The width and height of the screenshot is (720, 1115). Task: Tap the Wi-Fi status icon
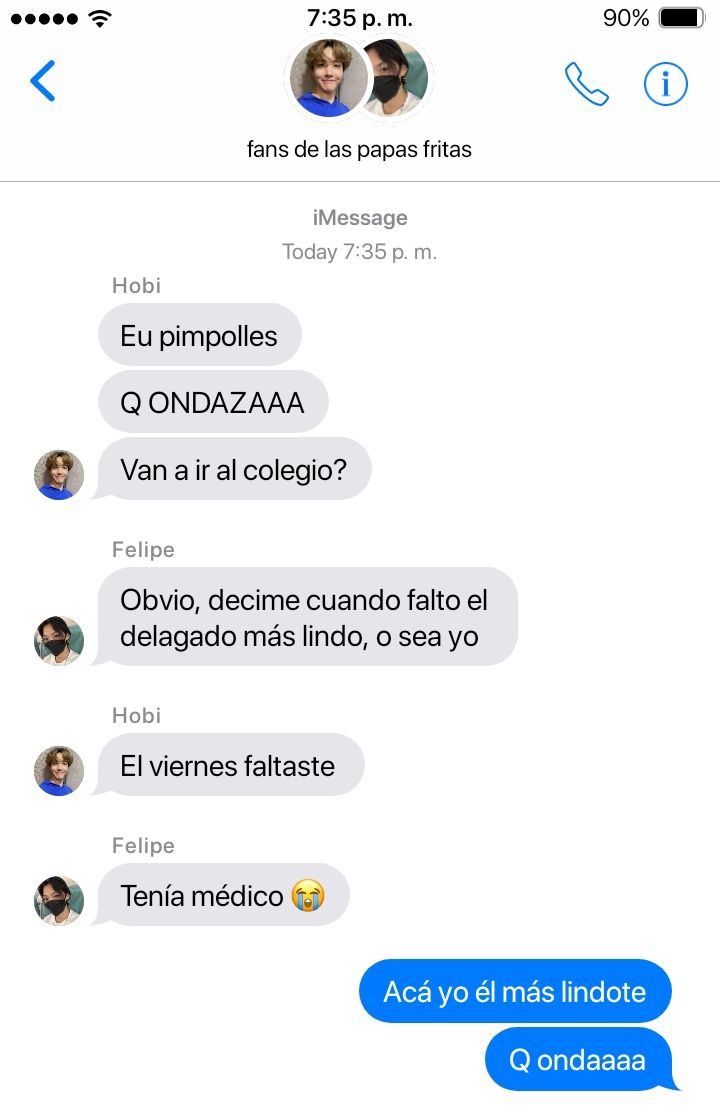click(100, 18)
